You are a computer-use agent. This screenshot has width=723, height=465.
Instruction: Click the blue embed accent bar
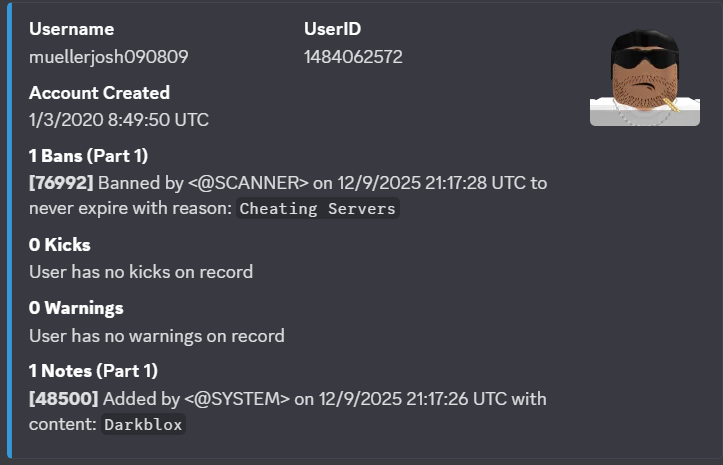pyautogui.click(x=10, y=231)
